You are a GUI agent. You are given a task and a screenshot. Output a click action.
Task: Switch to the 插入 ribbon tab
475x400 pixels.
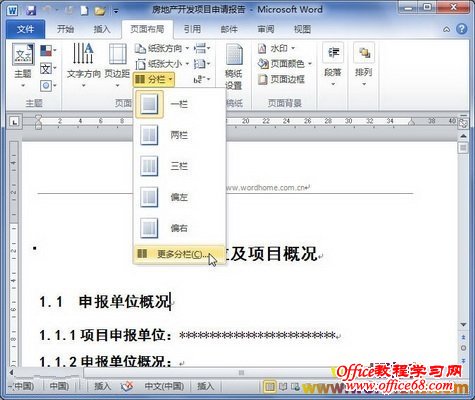102,29
